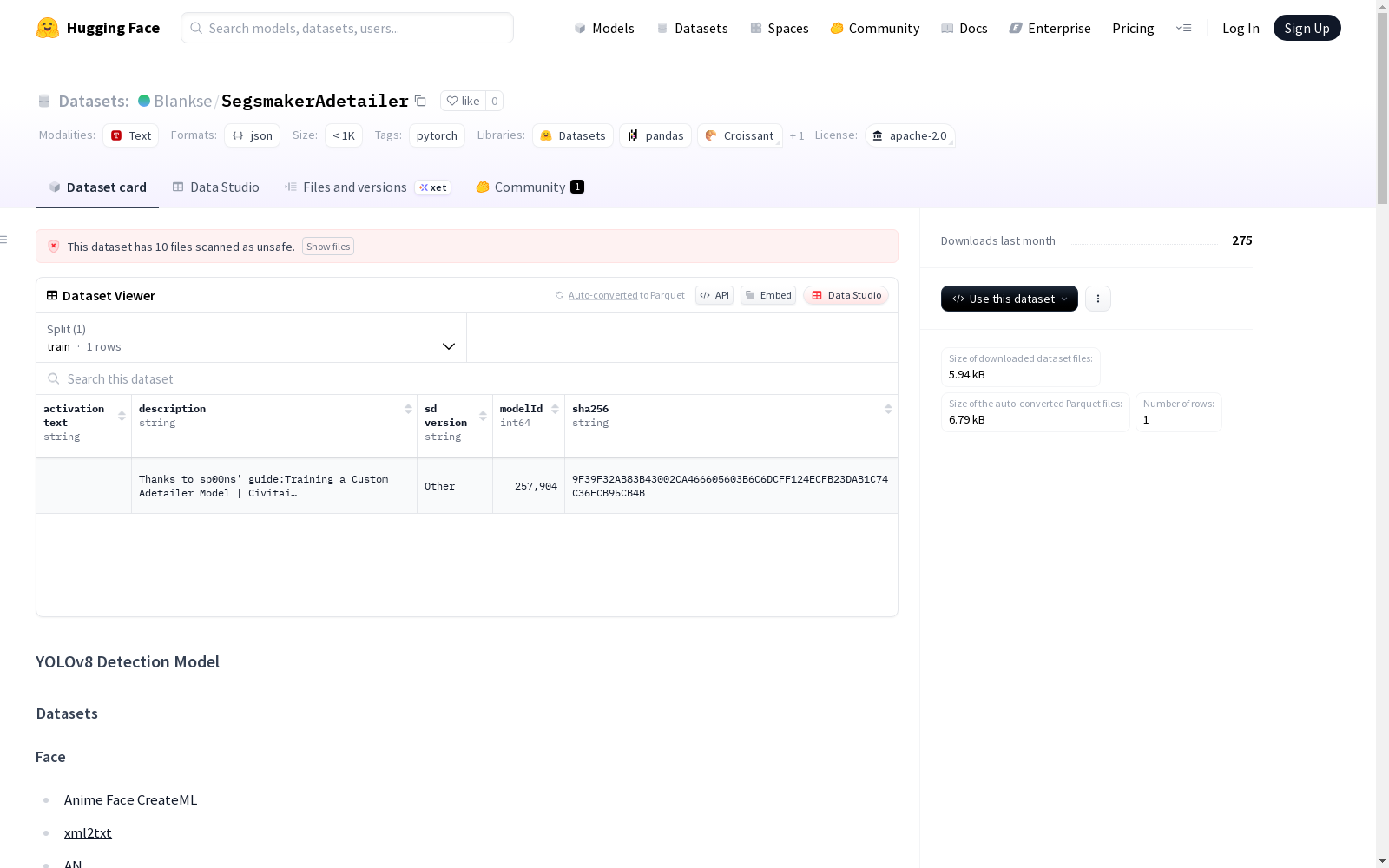The image size is (1389, 868).
Task: Open the Use this dataset dropdown
Action: click(x=1010, y=299)
